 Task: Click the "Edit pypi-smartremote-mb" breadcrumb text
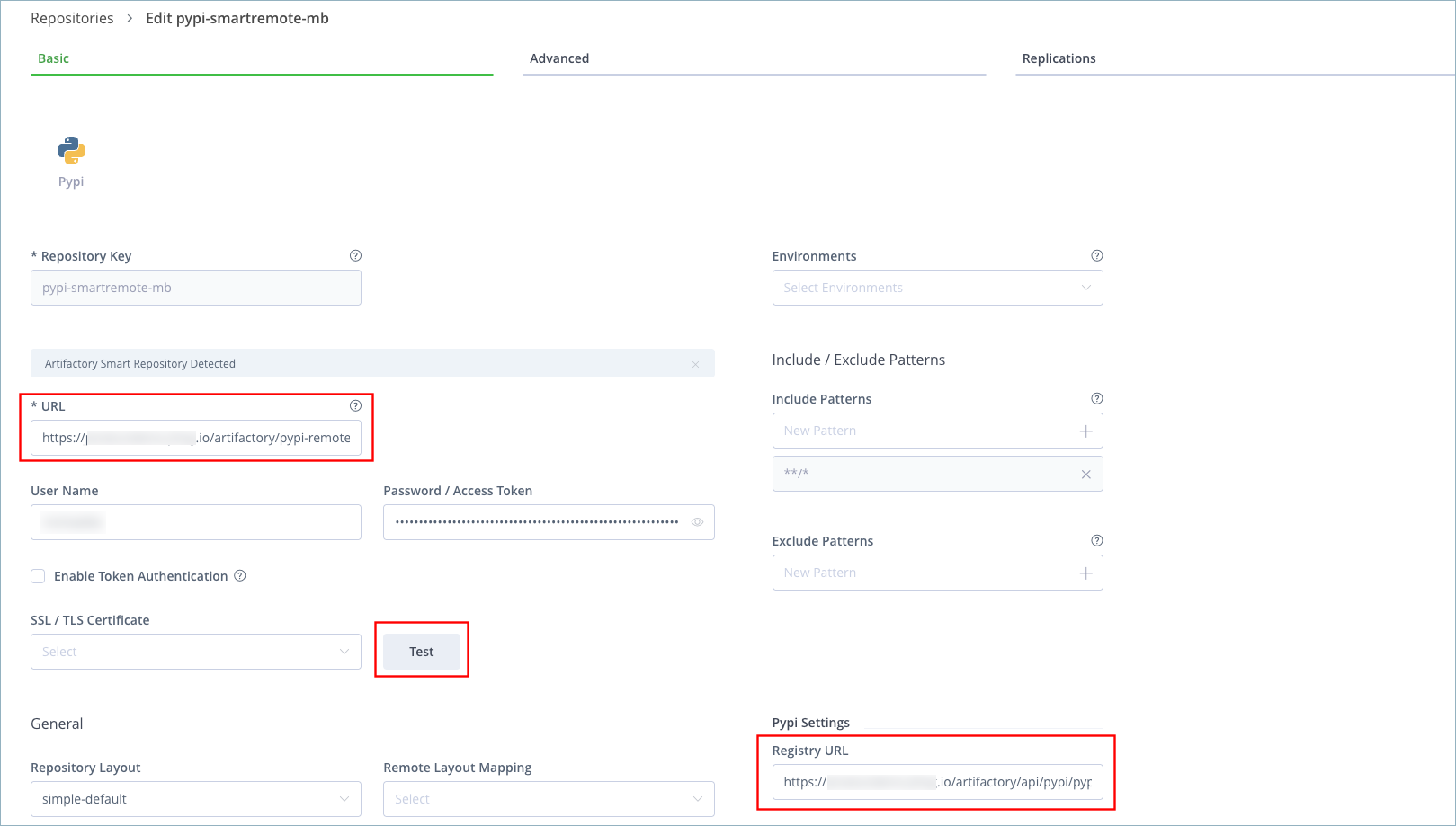[x=237, y=18]
